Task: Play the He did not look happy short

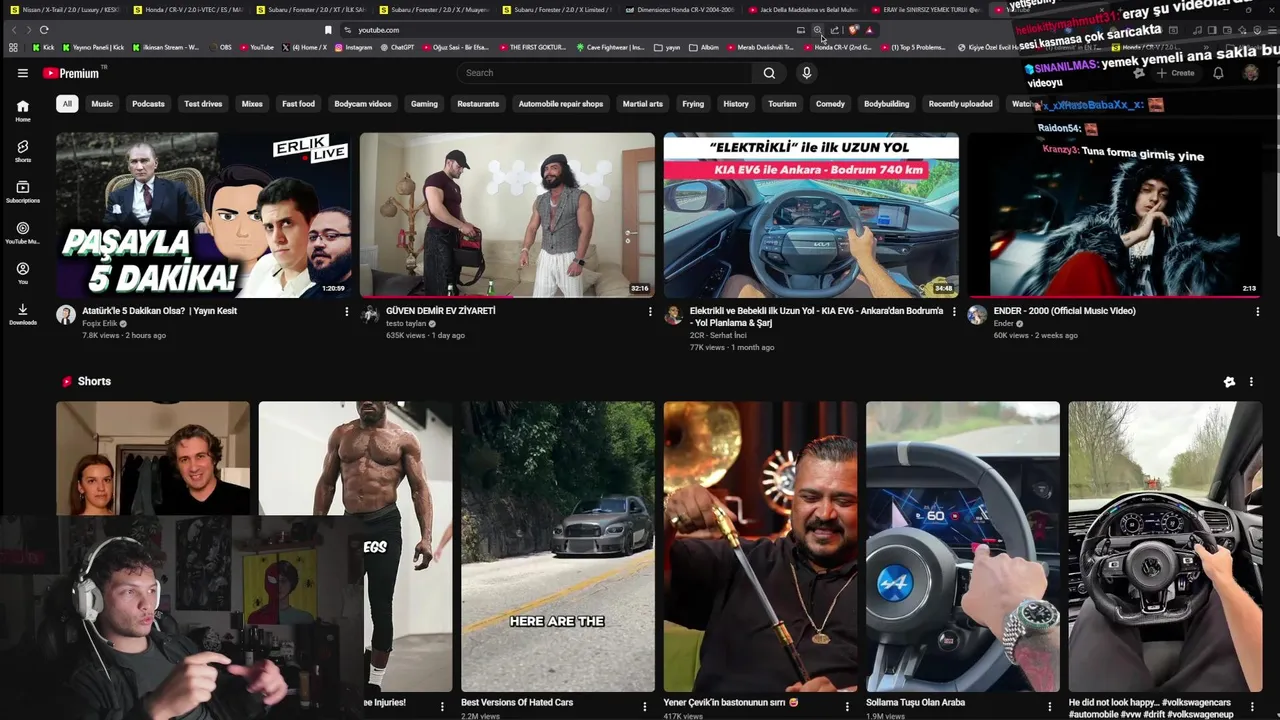Action: click(x=1165, y=547)
